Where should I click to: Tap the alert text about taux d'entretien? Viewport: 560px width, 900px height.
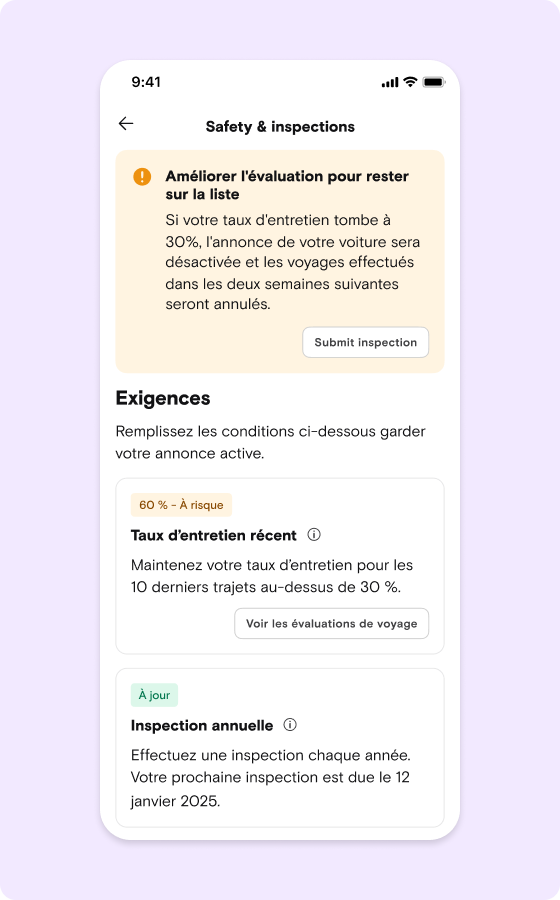click(x=293, y=262)
